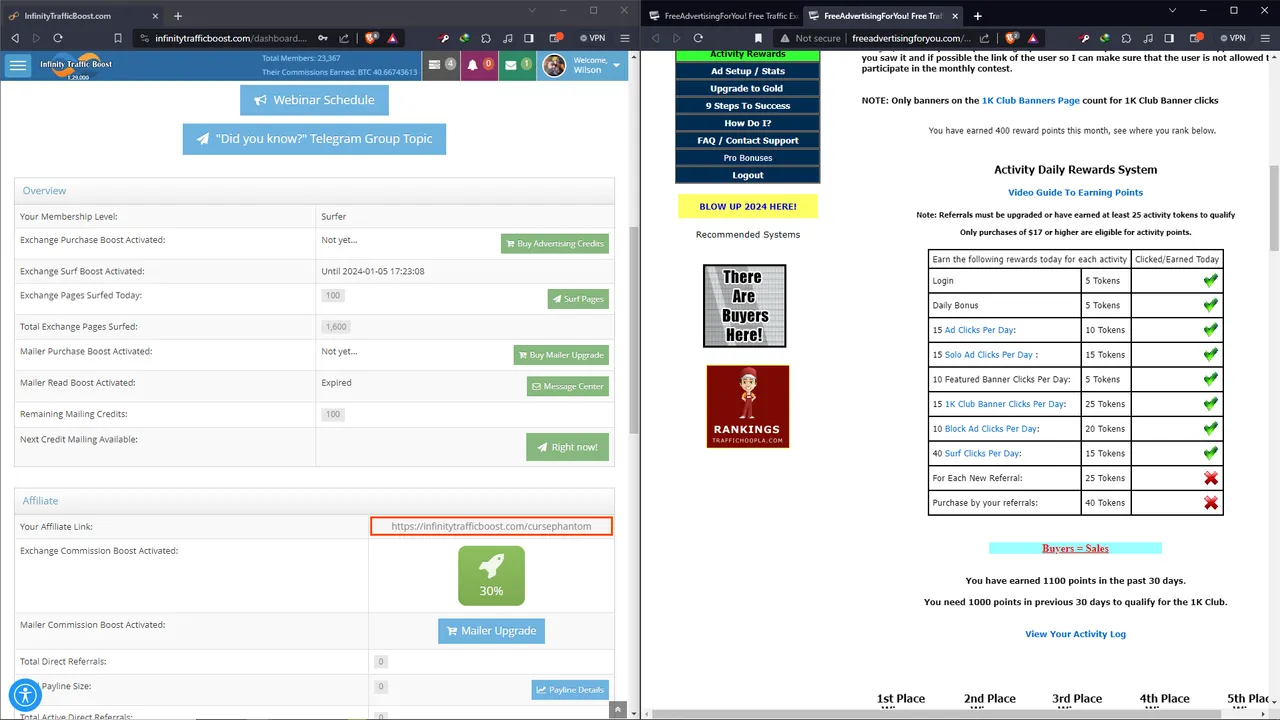Click the Rankings TrafficHoopla banner
Image resolution: width=1280 pixels, height=720 pixels.
coord(748,406)
